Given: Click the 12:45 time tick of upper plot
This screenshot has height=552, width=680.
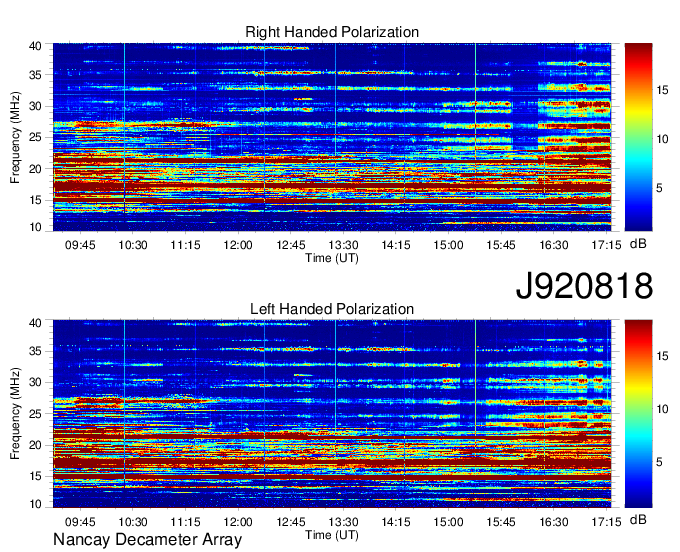Looking at the screenshot, I should click(291, 245).
